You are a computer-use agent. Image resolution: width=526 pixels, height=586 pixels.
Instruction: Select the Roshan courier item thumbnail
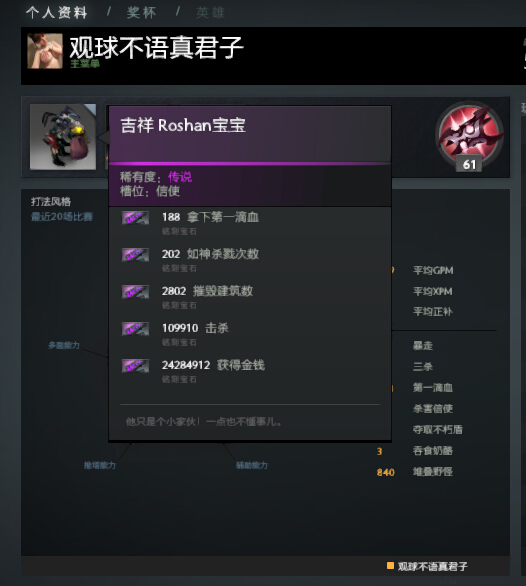pos(63,137)
